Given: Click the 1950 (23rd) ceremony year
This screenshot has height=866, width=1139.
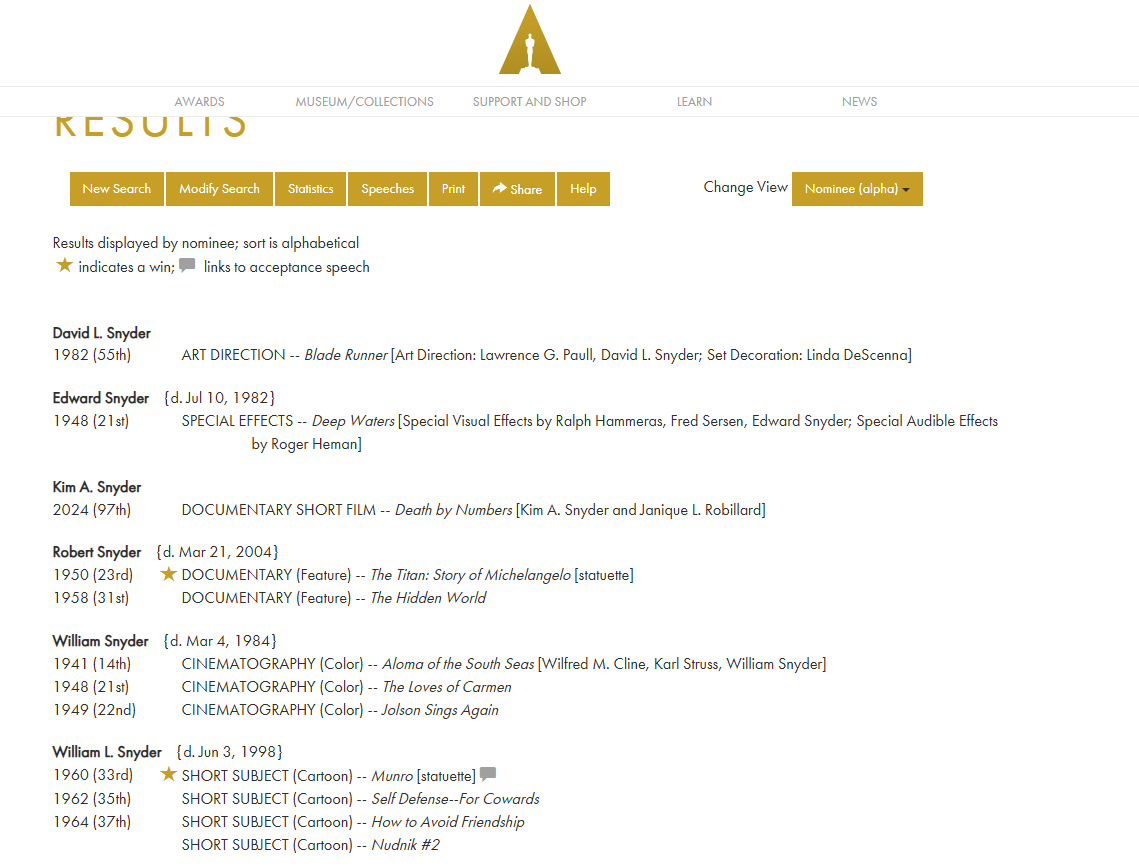Looking at the screenshot, I should [93, 575].
